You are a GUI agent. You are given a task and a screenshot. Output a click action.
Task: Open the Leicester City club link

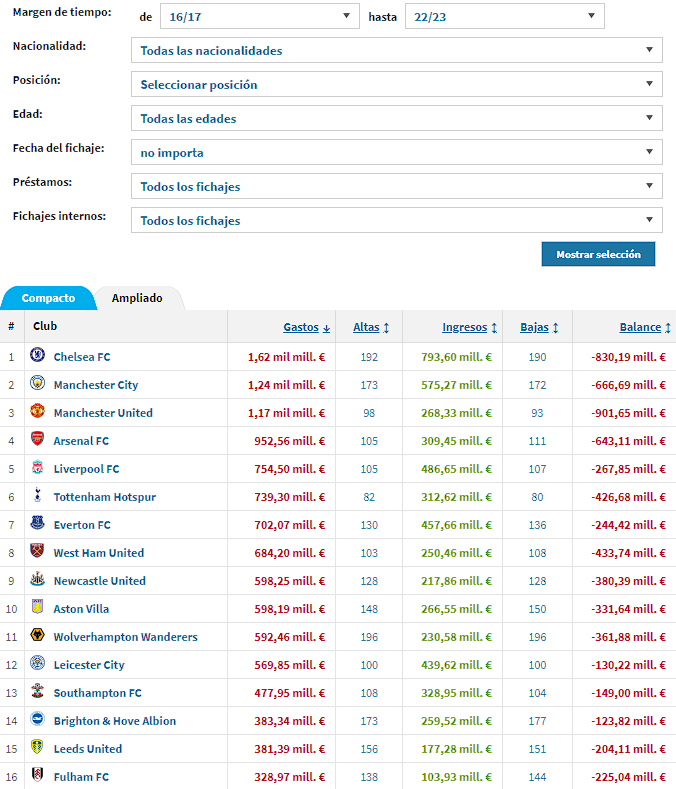[89, 665]
